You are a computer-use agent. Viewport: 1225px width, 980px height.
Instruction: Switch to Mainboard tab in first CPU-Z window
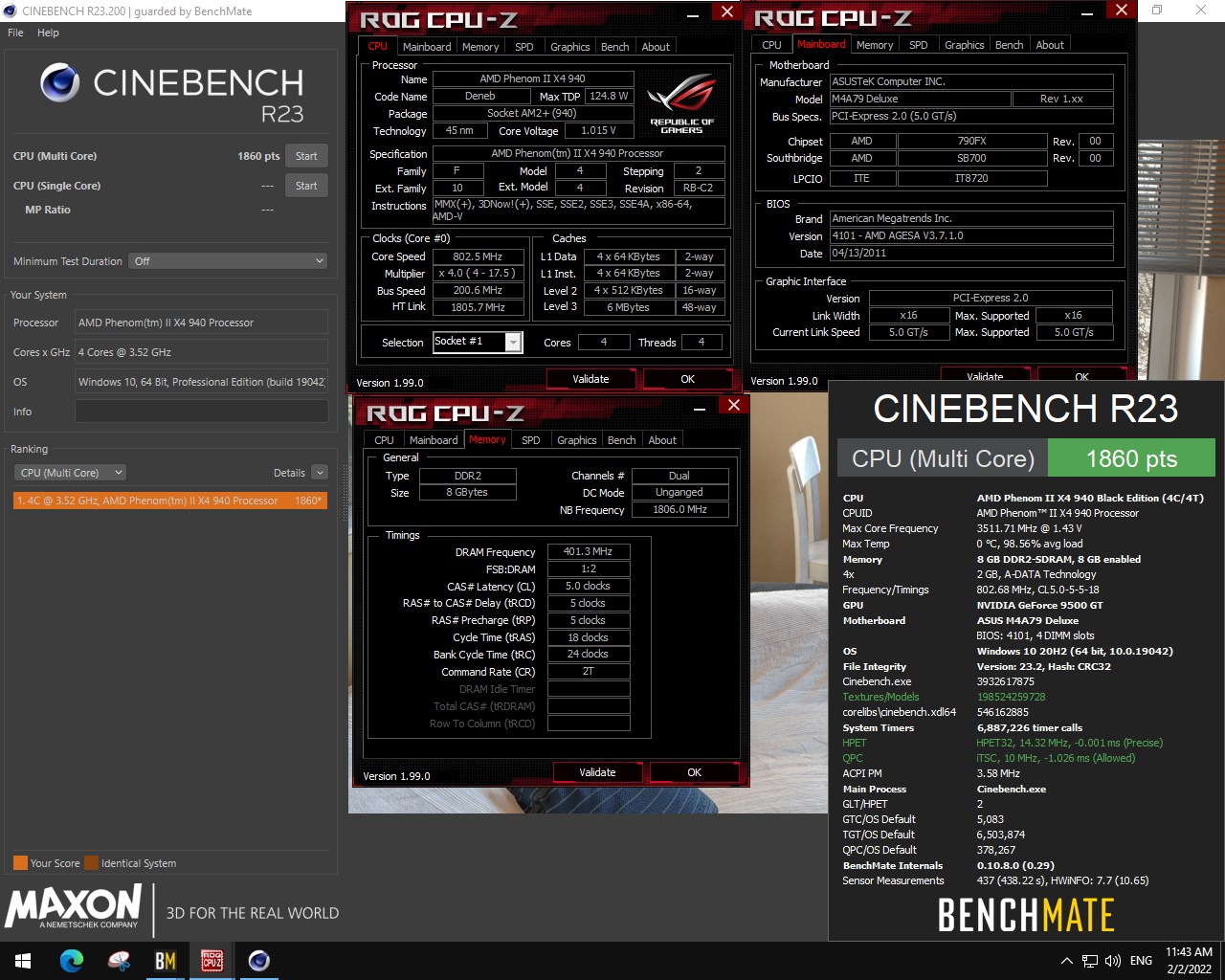tap(427, 47)
